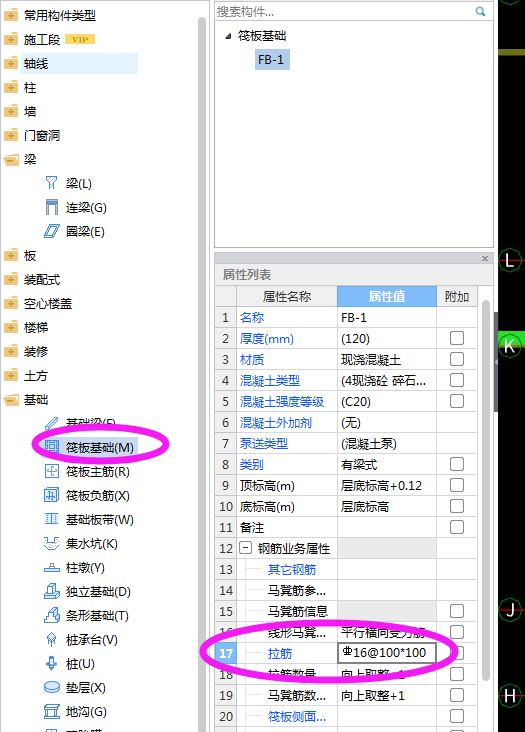Toggle 附加 checkbox for 混凝土类型
This screenshot has width=525, height=732.
(457, 380)
